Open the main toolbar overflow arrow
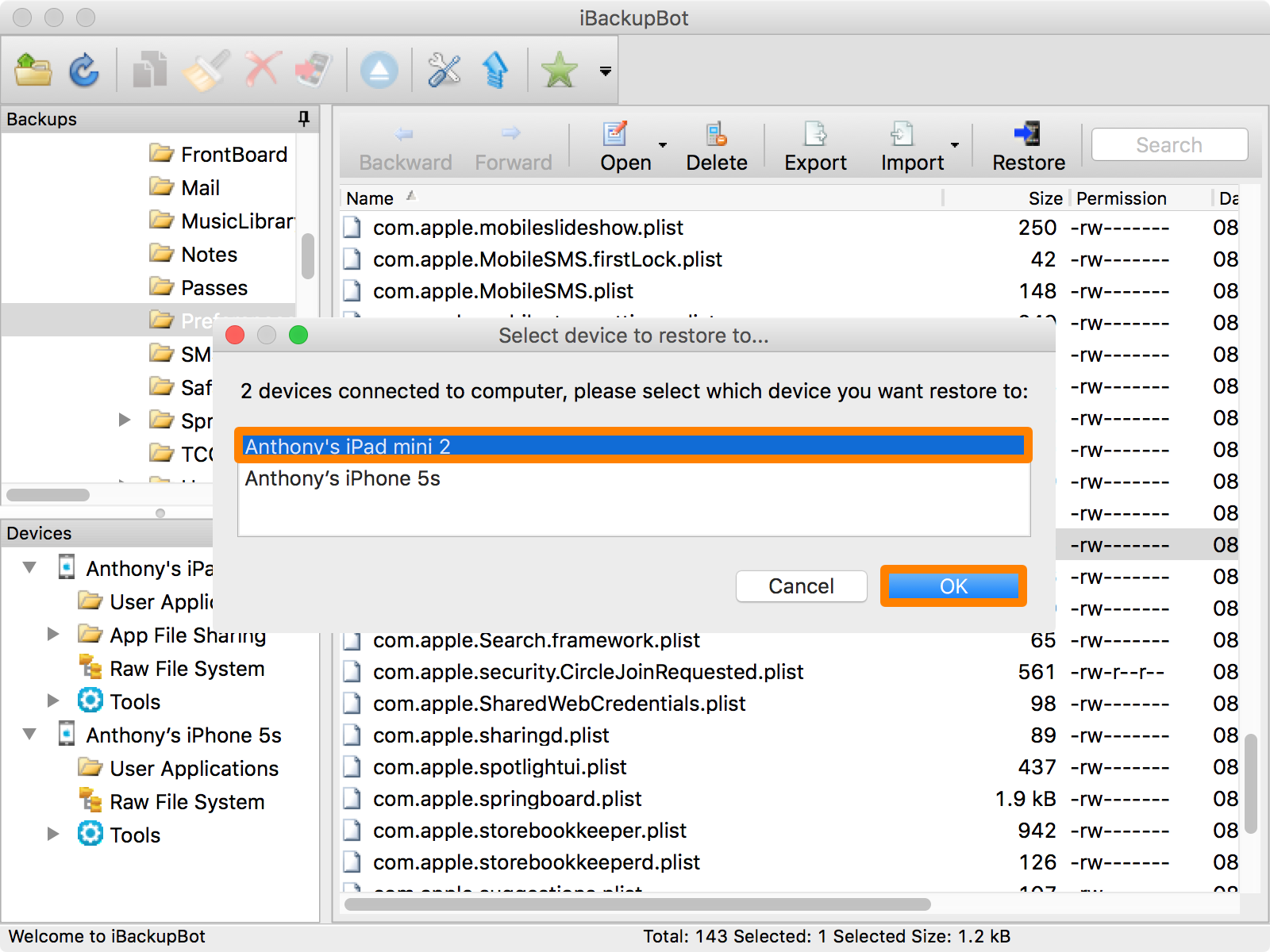 coord(606,71)
